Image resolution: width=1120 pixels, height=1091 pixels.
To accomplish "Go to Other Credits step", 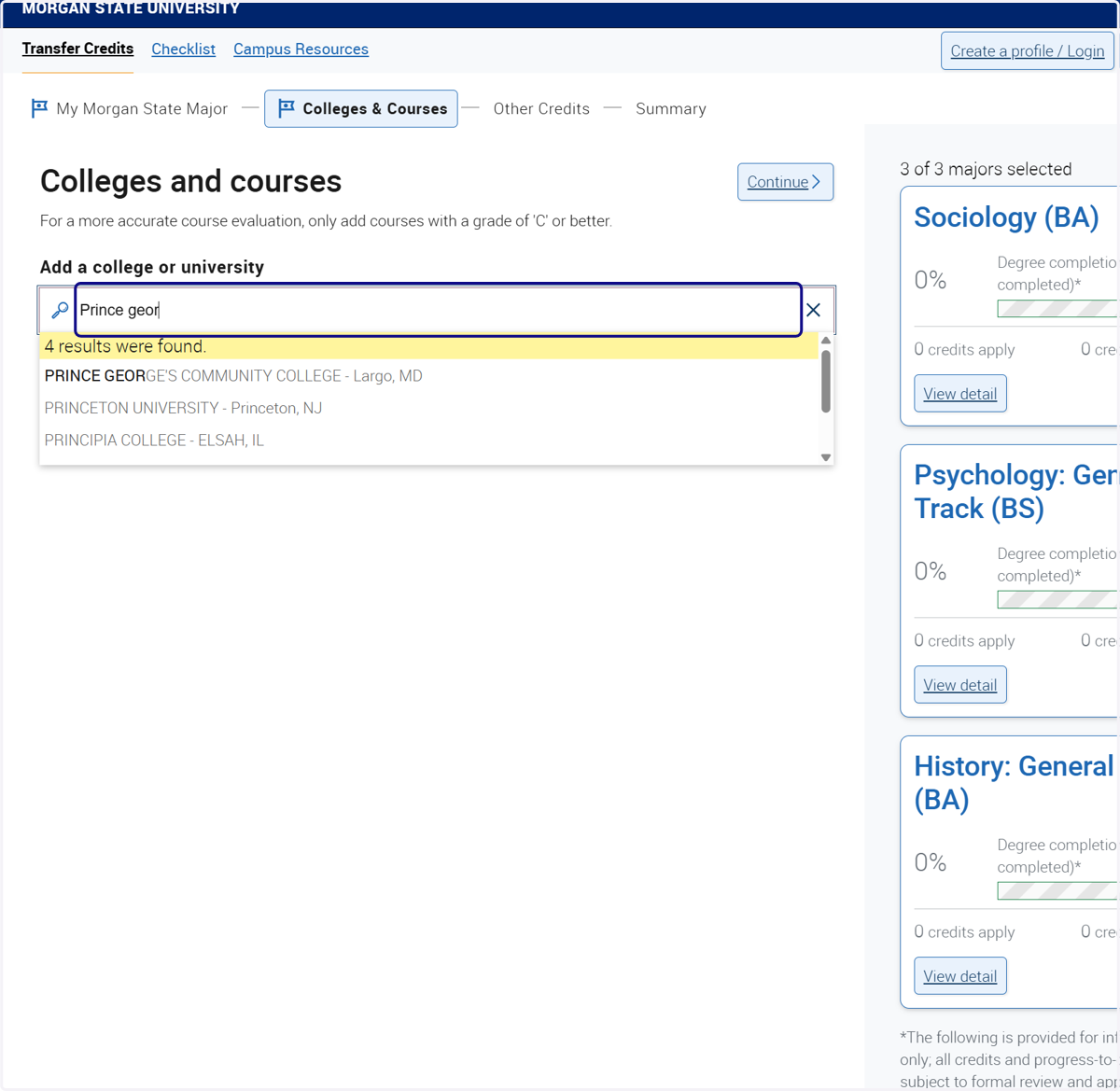I will coord(541,108).
